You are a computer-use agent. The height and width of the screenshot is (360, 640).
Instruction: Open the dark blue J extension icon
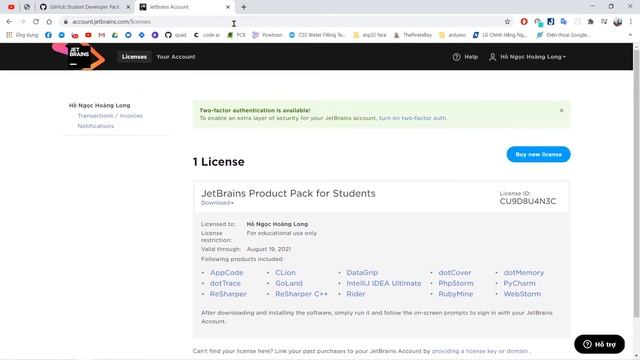click(551, 22)
